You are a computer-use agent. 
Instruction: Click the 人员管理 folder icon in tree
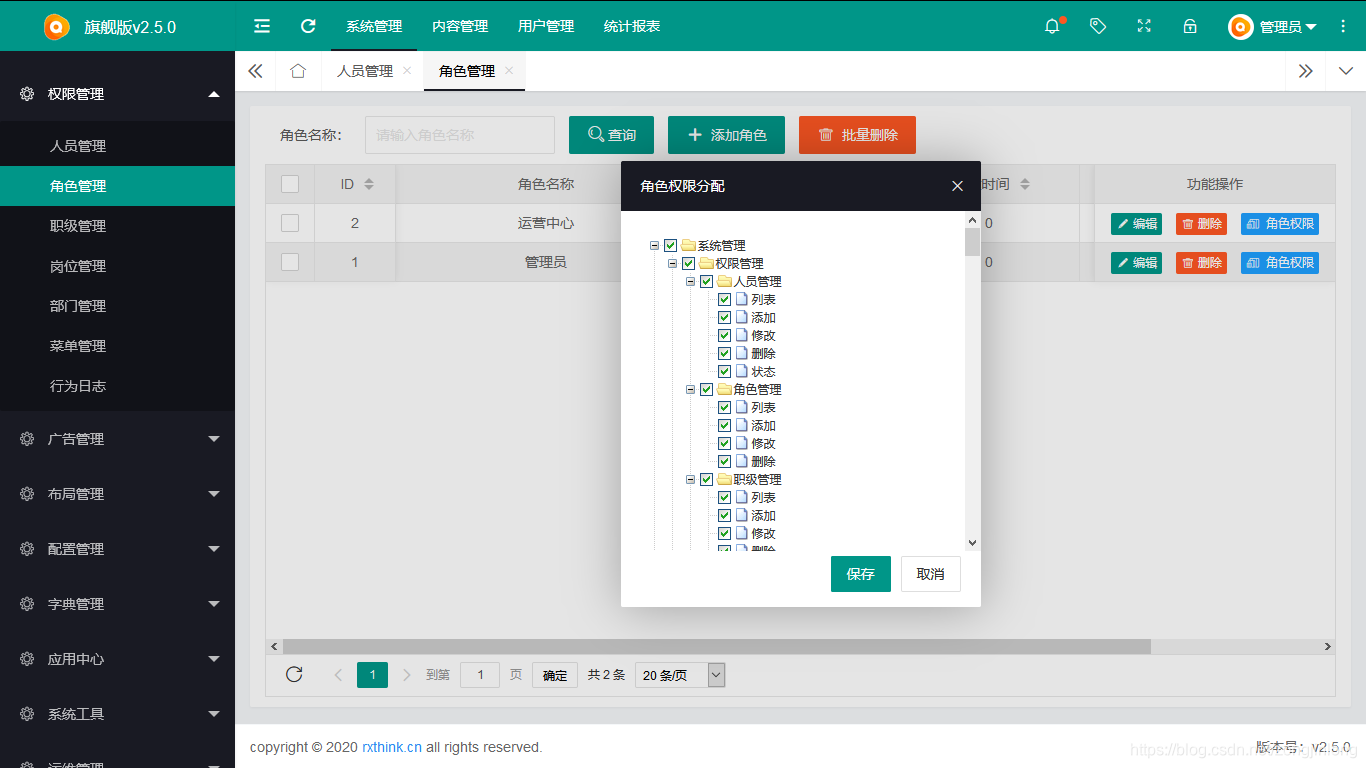724,282
